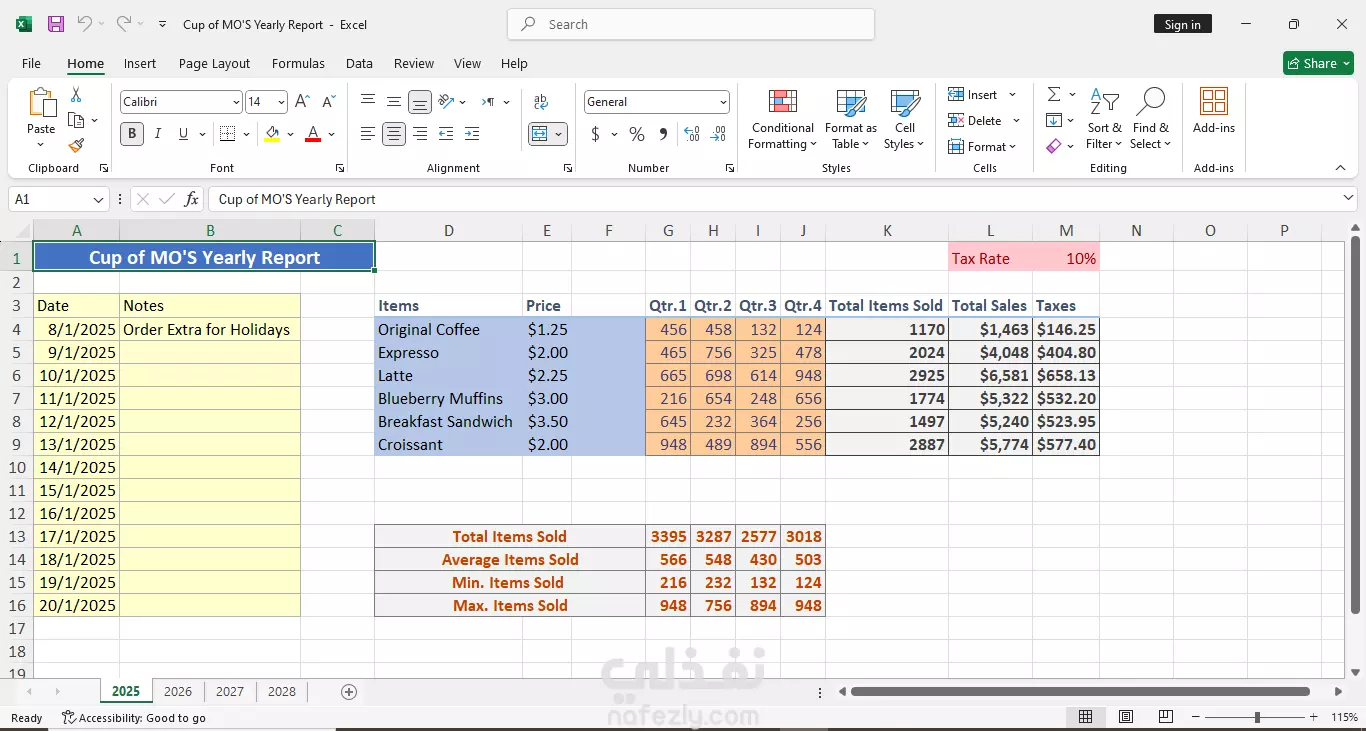Click the Decrease Indent icon
Viewport: 1366px width, 731px height.
[x=446, y=134]
